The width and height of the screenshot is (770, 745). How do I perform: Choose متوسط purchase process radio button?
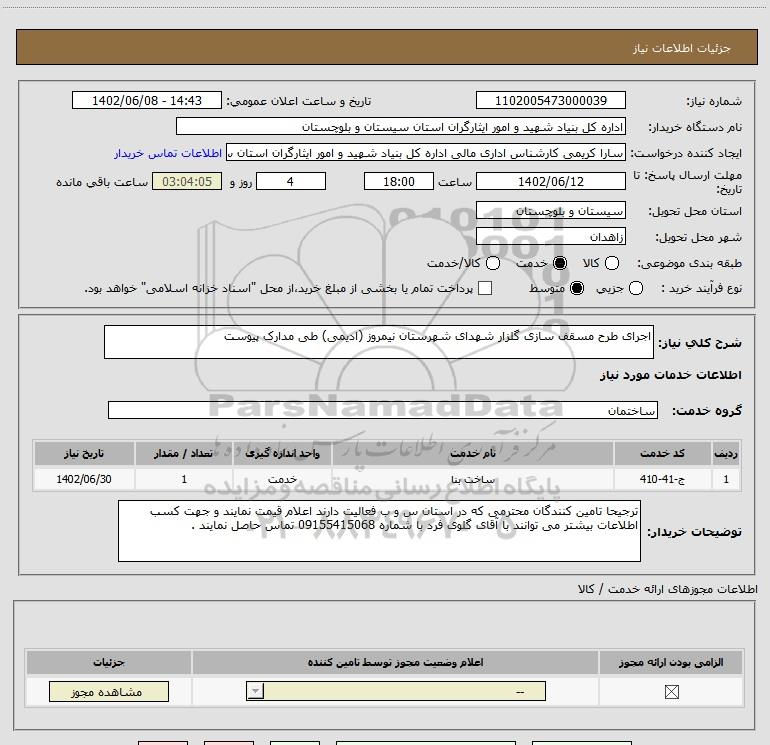(x=577, y=288)
